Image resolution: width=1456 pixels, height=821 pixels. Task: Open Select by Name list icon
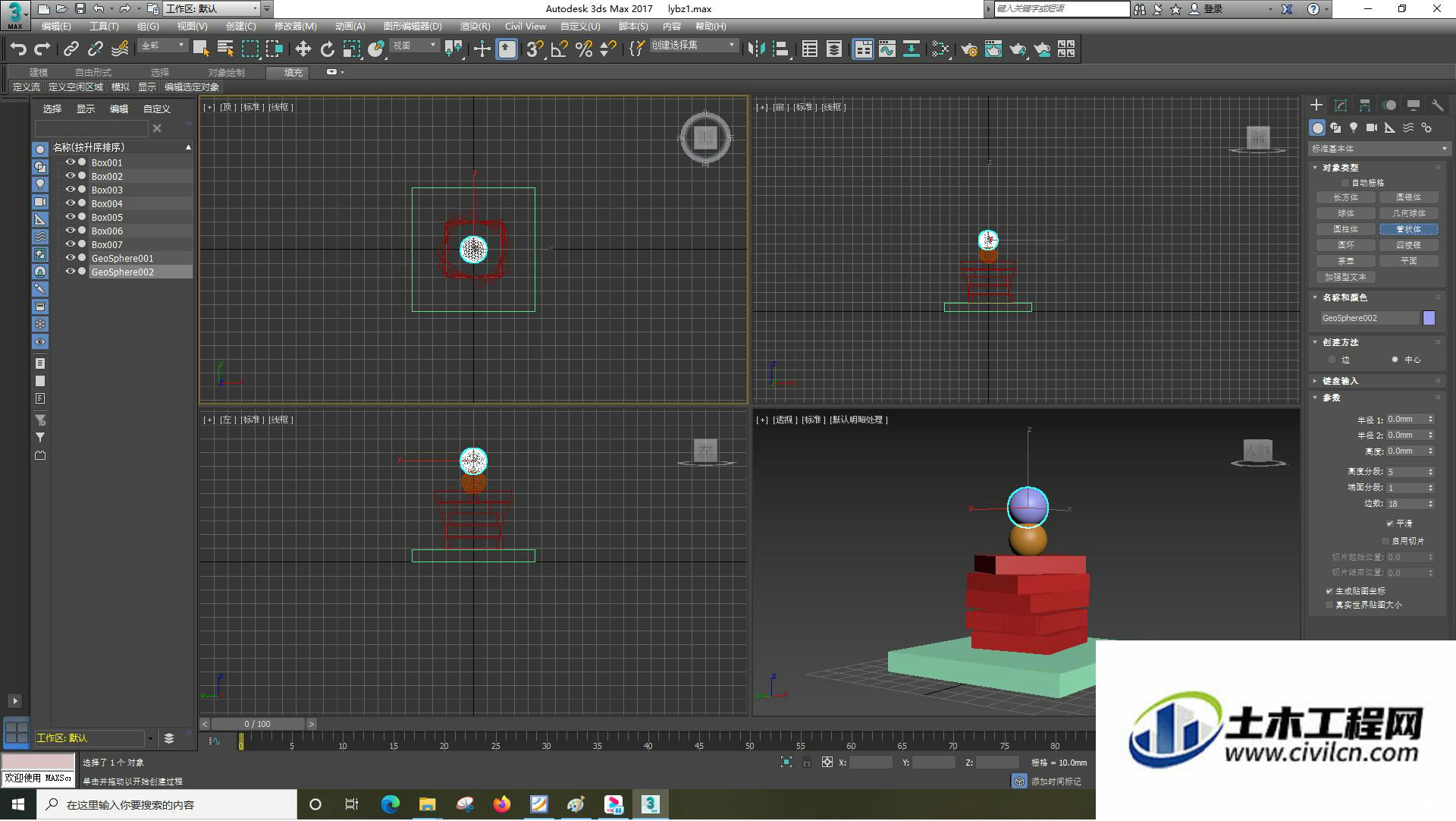(225, 49)
